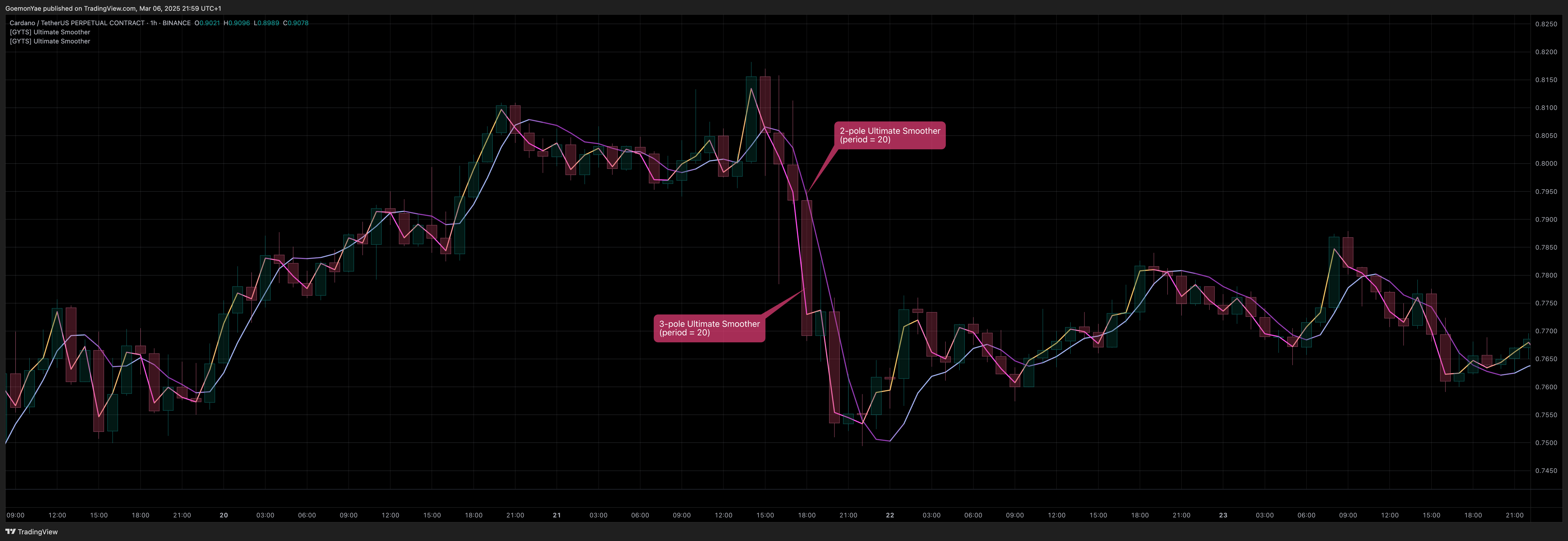
Task: Click the TradingView logo at the bottom
Action: pyautogui.click(x=32, y=532)
